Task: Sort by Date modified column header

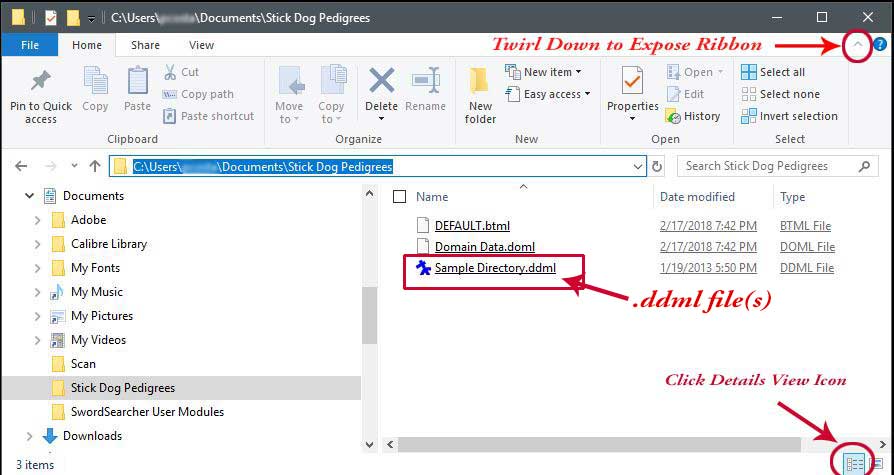Action: tap(697, 197)
